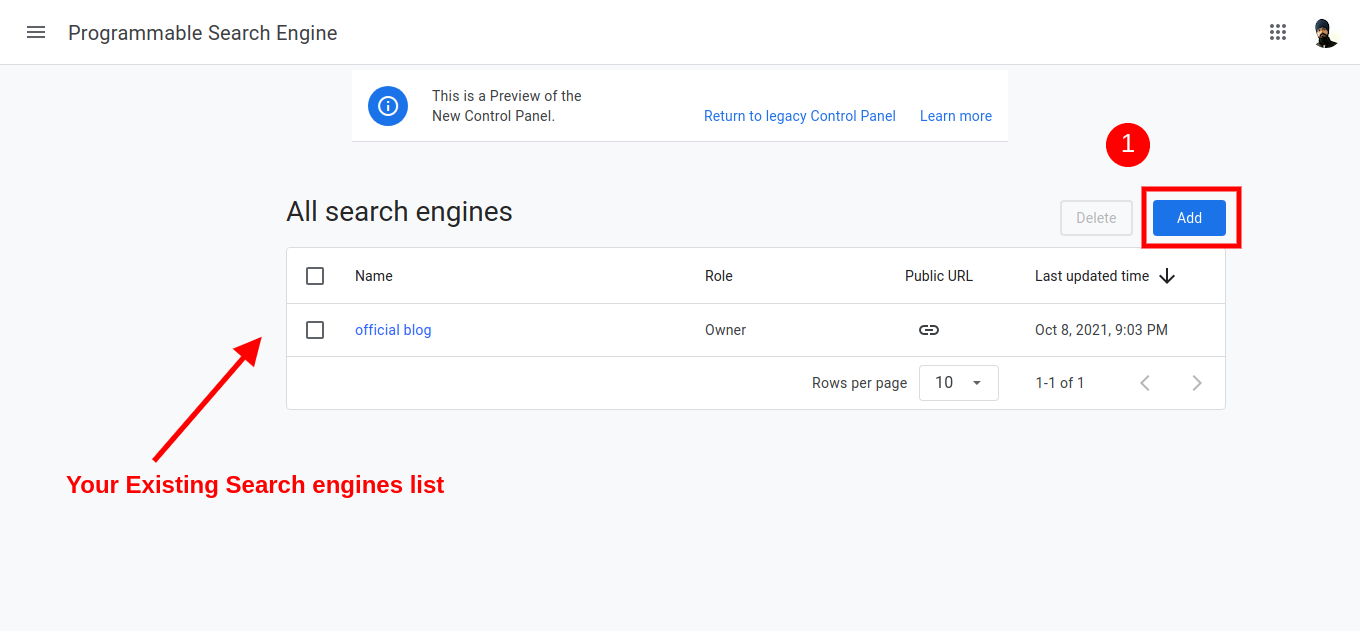This screenshot has height=631, width=1360.
Task: Click the Role column header
Action: coord(718,276)
